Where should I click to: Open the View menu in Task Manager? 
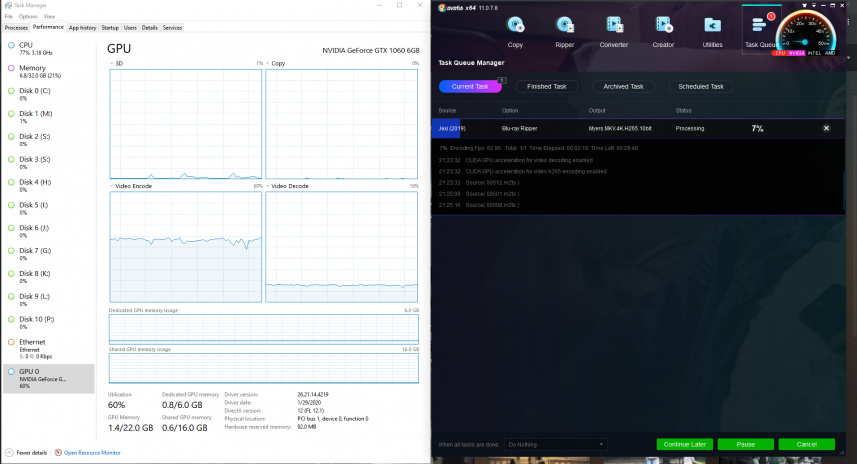click(49, 16)
